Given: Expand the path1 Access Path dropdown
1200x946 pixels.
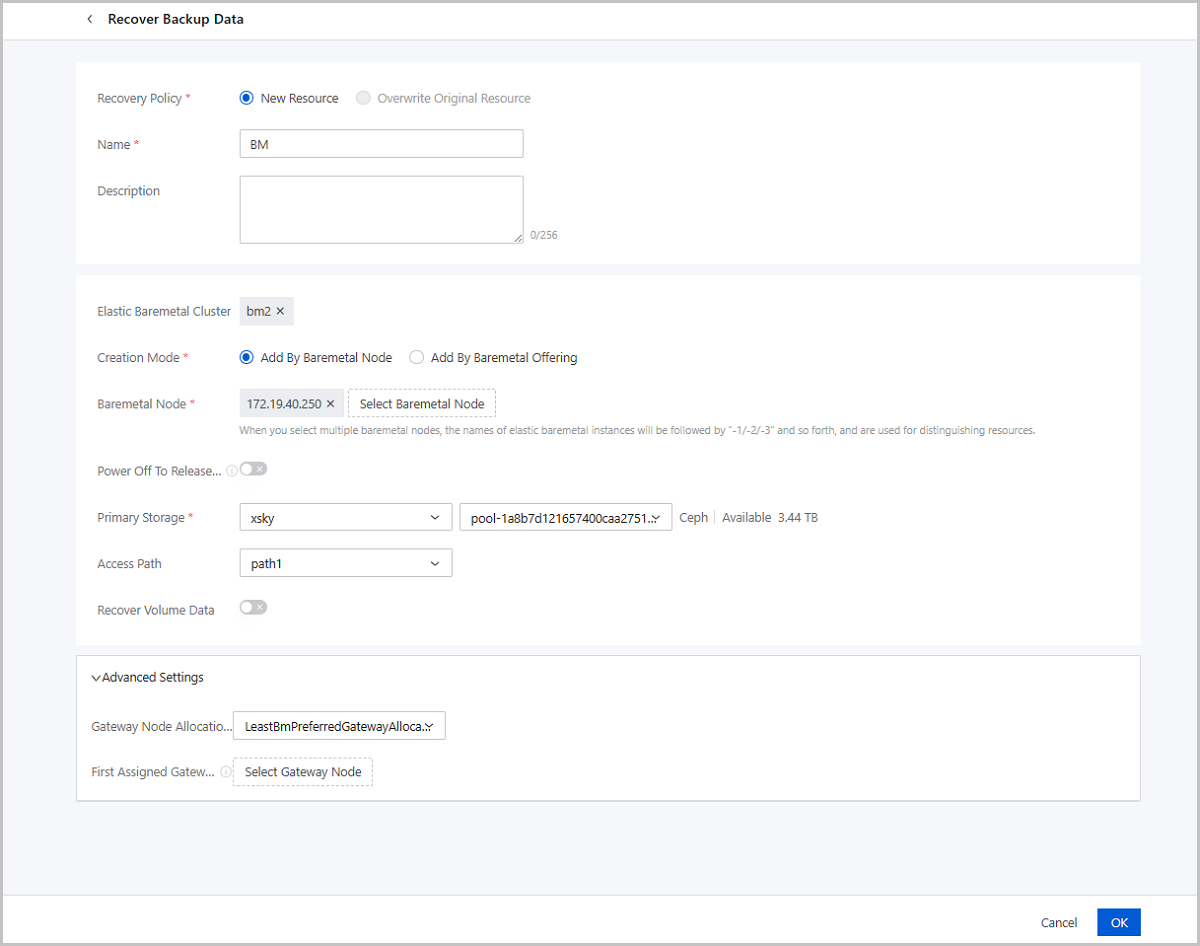Looking at the screenshot, I should [x=346, y=563].
